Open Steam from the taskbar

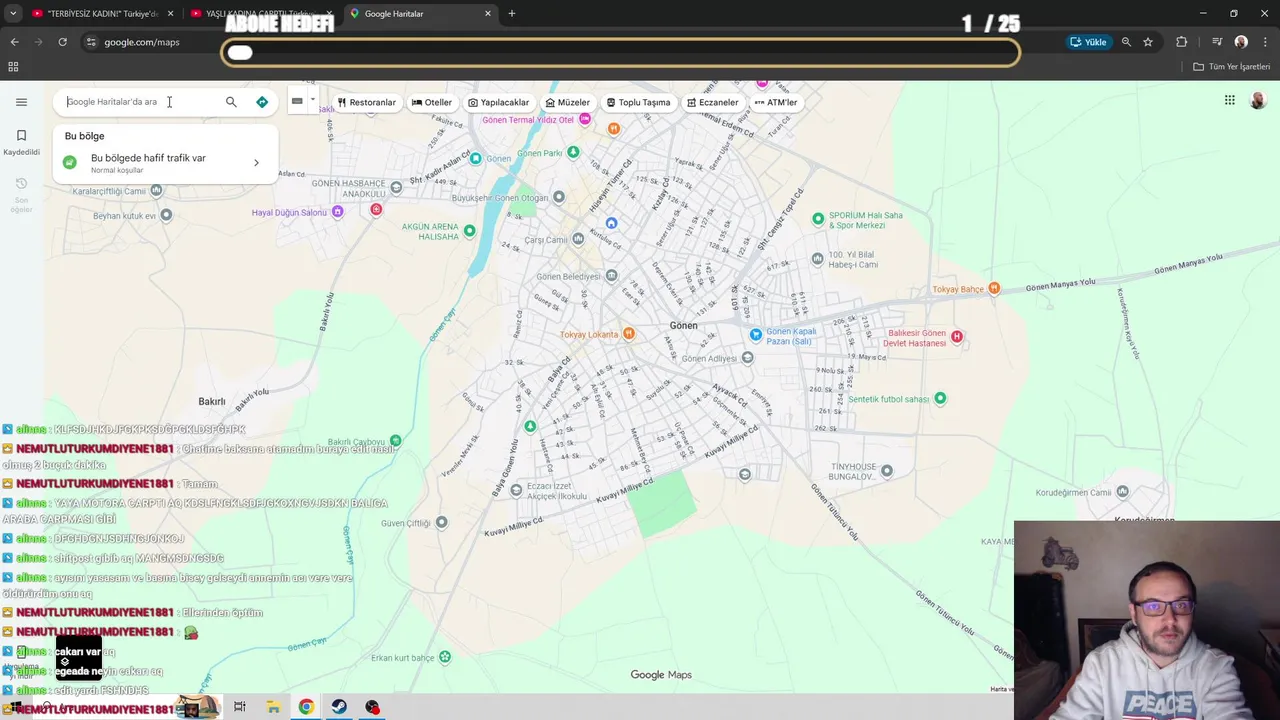339,707
